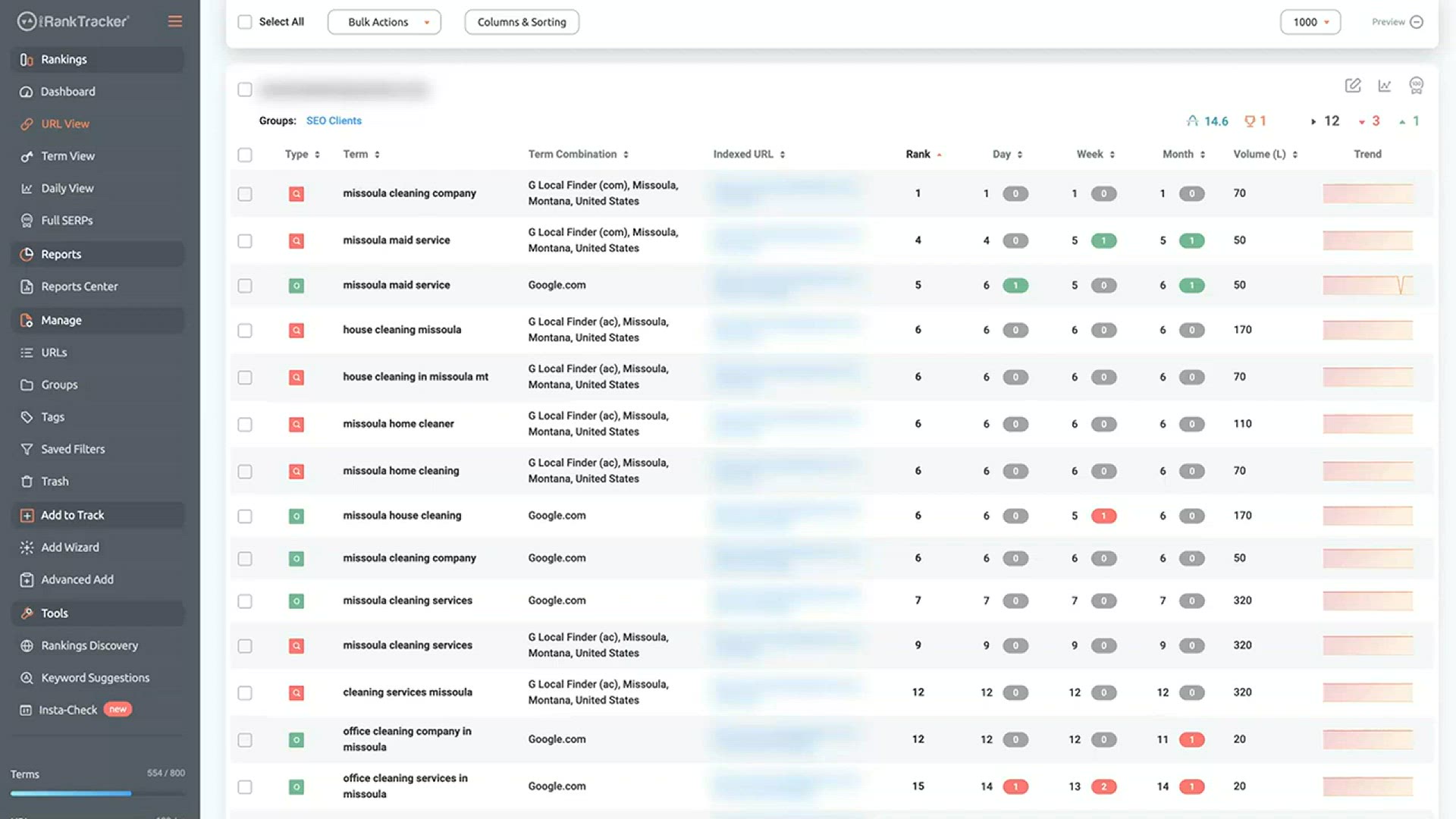
Task: Click the Trash bin icon
Action: click(x=27, y=482)
